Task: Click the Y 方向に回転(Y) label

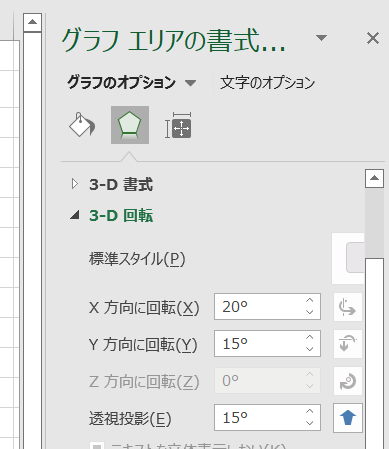Action: [x=143, y=344]
